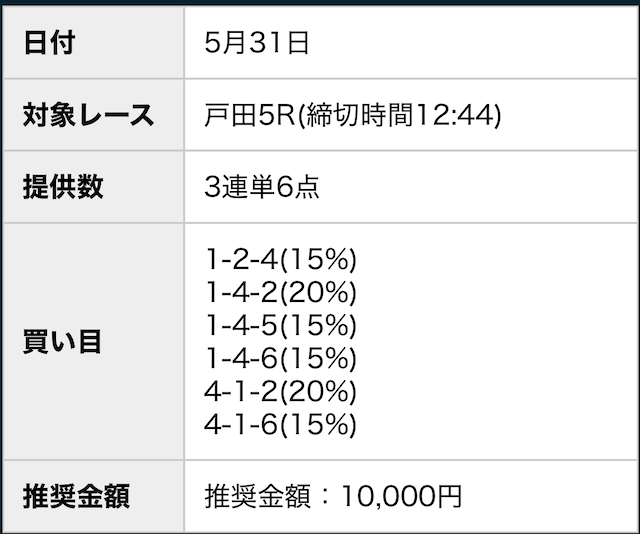The width and height of the screenshot is (640, 534).
Task: Click the 日付 header cell
Action: 50,42
